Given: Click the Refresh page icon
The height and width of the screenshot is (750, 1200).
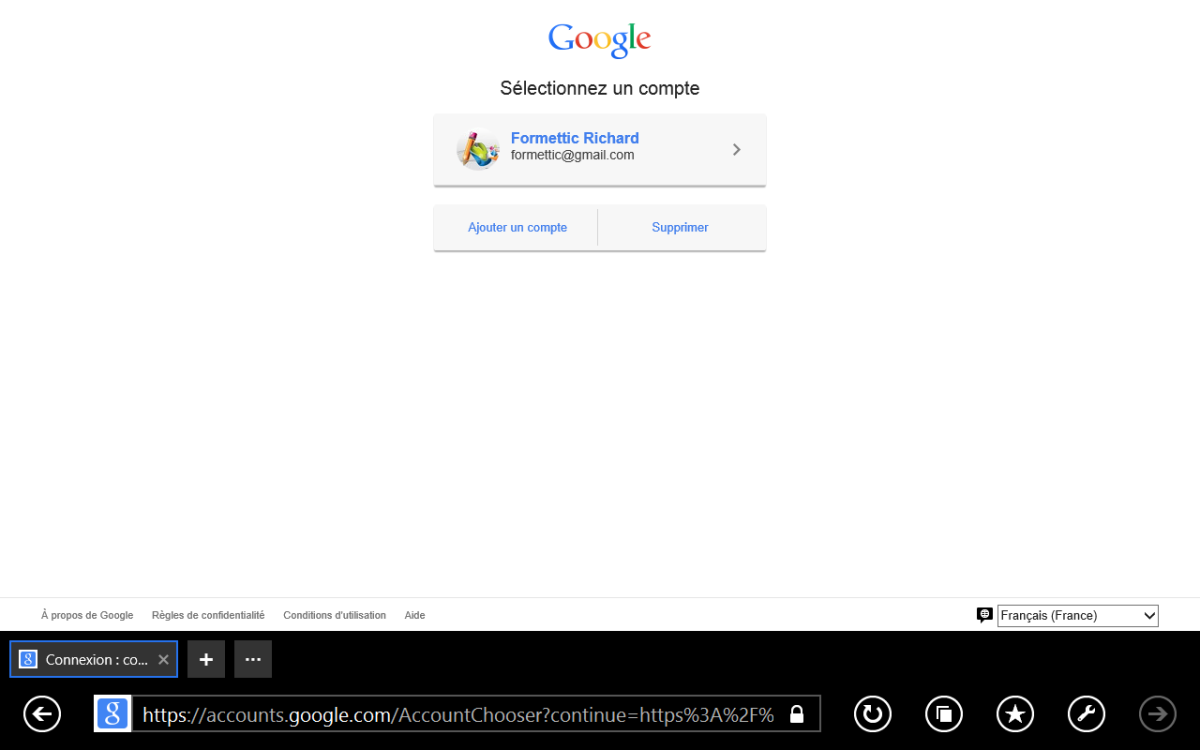Looking at the screenshot, I should [x=872, y=714].
